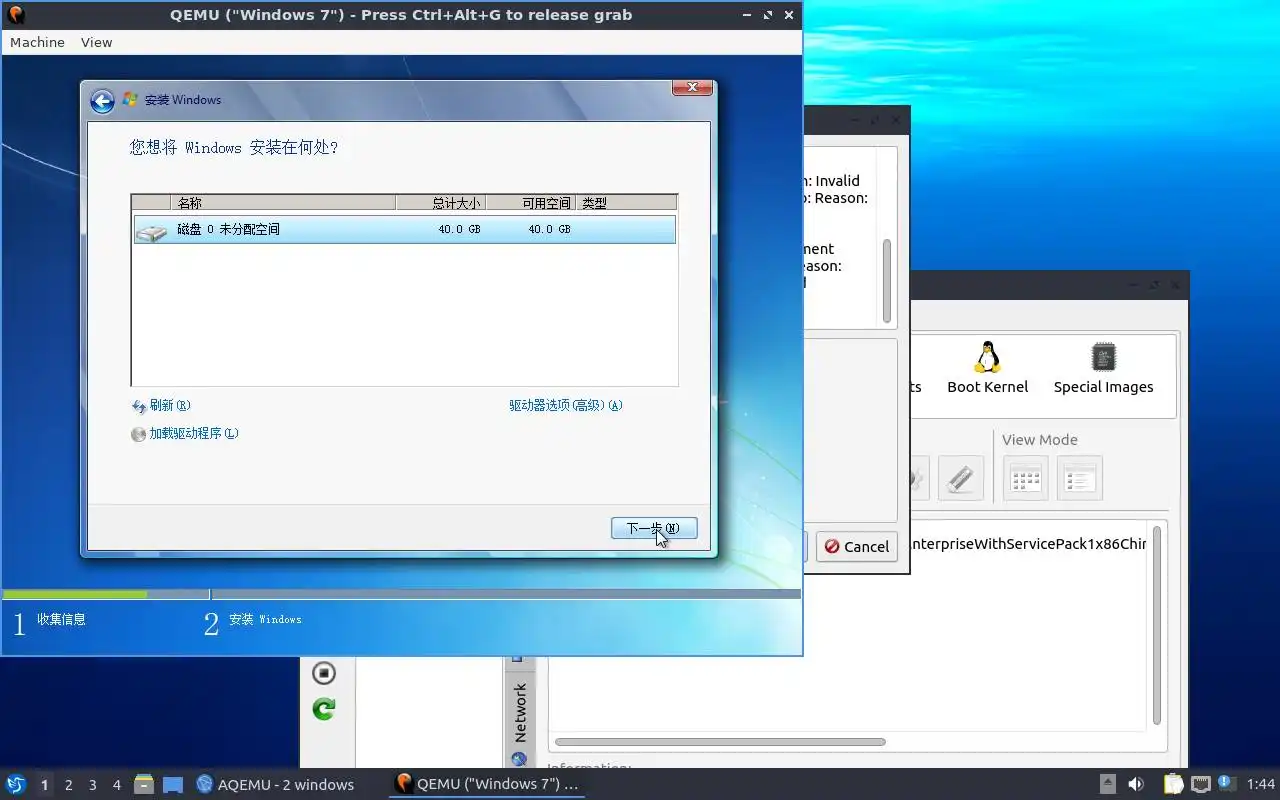Open the View menu in QEMU
The width and height of the screenshot is (1280, 800).
pos(96,42)
